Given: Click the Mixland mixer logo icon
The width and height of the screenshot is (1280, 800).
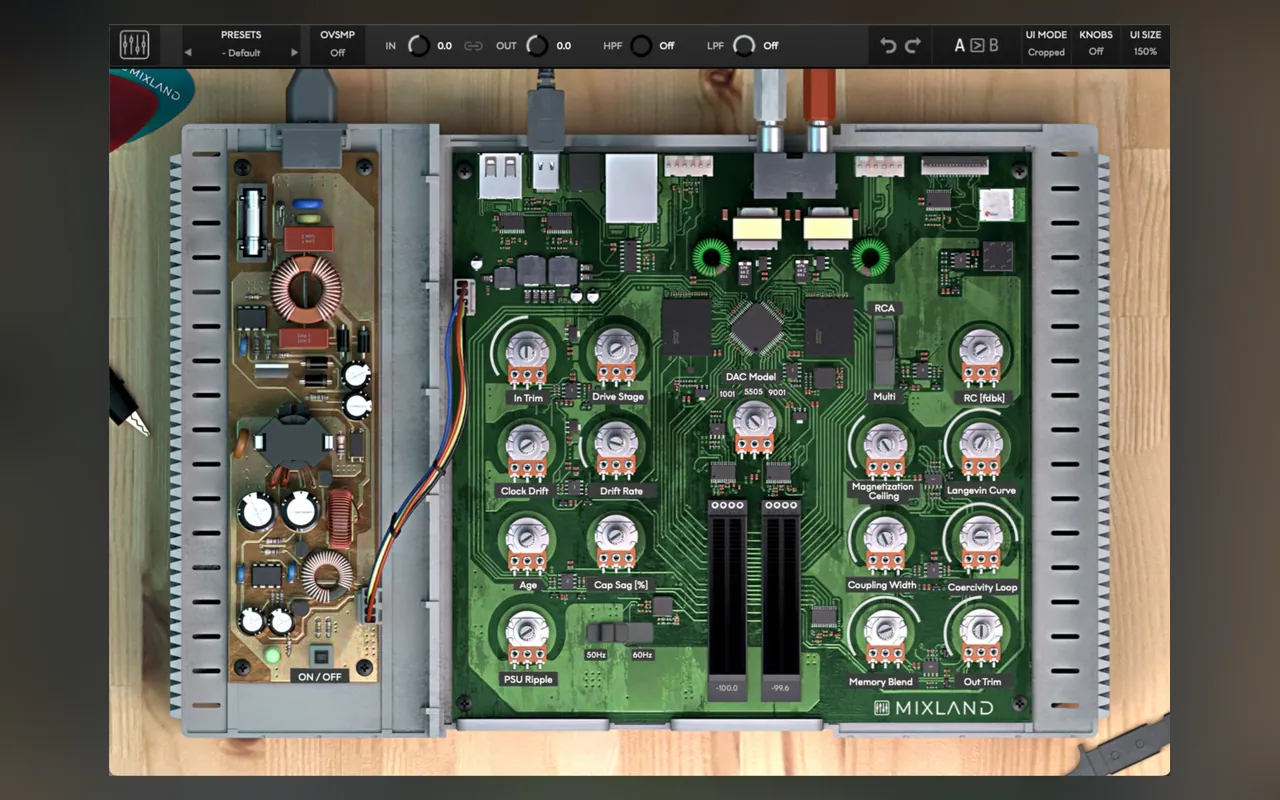Looking at the screenshot, I should pos(134,45).
